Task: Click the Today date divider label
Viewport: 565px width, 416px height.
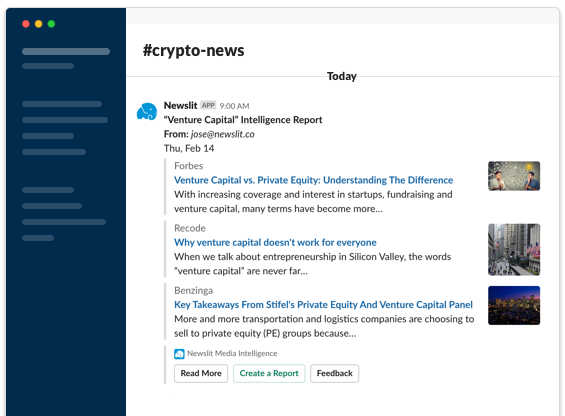Action: point(342,76)
